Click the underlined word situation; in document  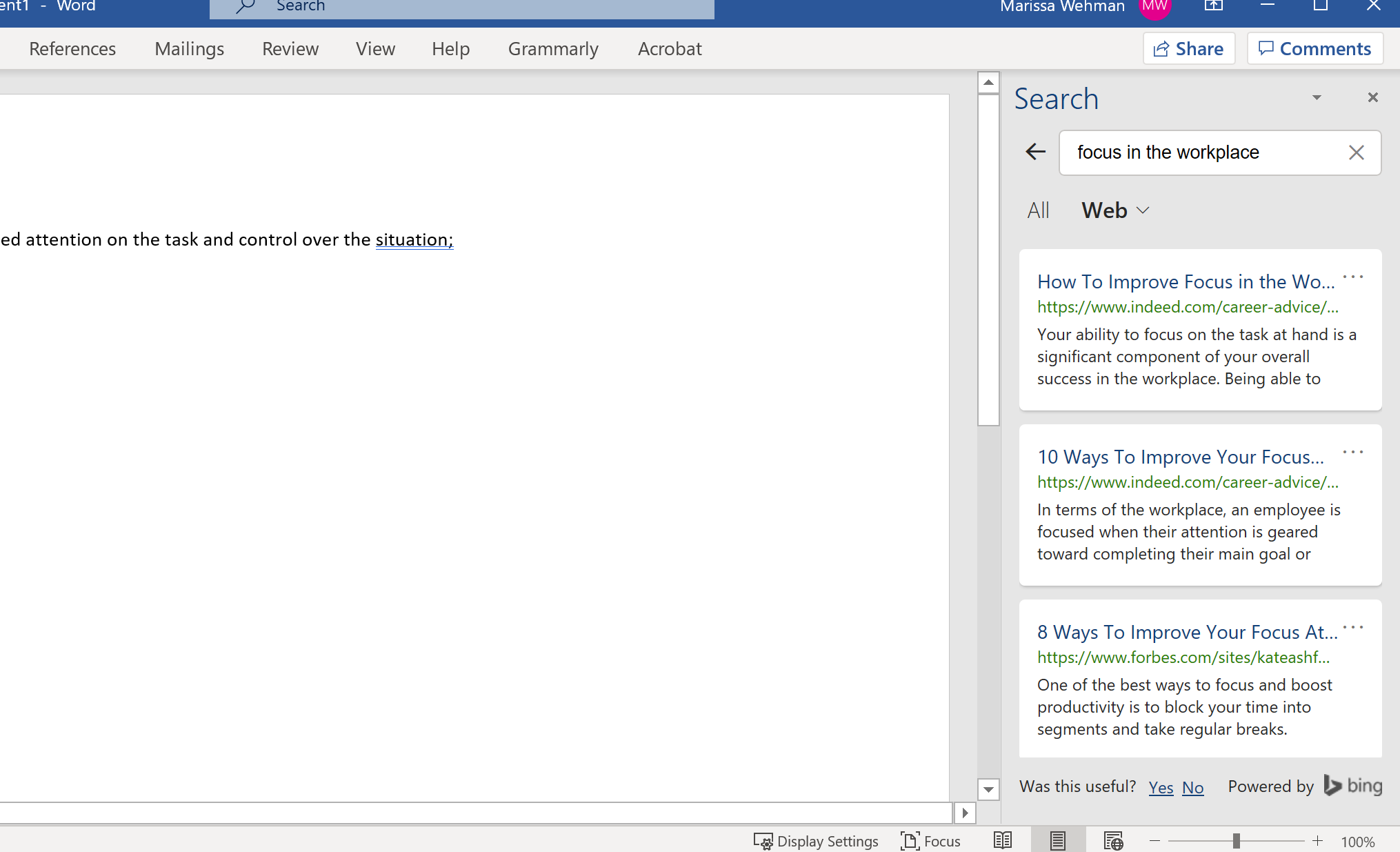(414, 239)
